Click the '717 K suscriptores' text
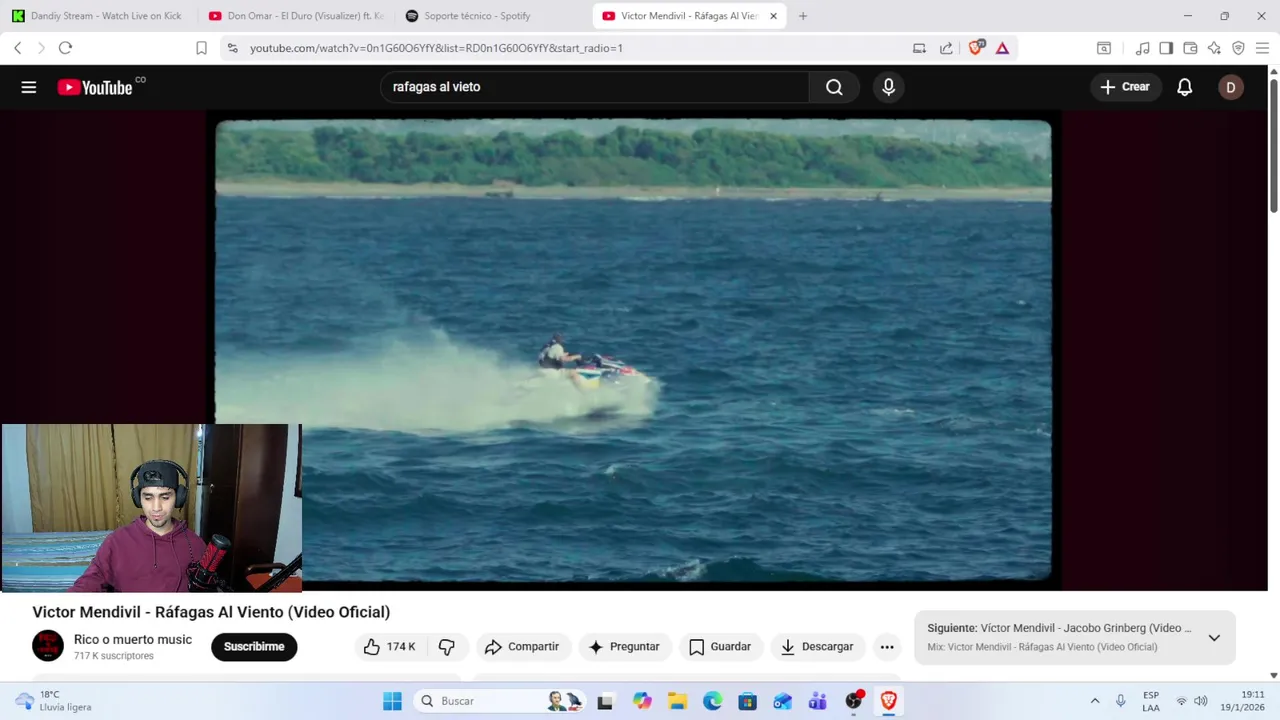1280x720 pixels. (x=114, y=656)
